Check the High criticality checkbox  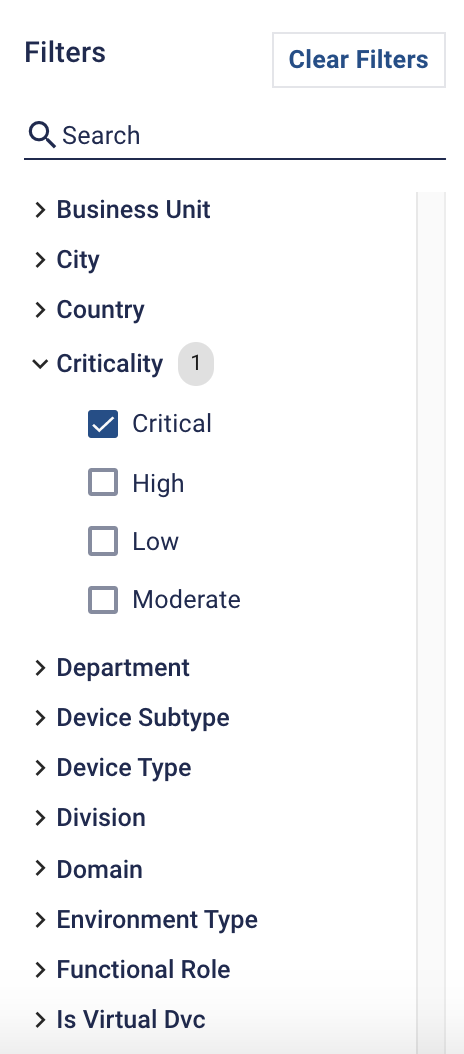[103, 483]
